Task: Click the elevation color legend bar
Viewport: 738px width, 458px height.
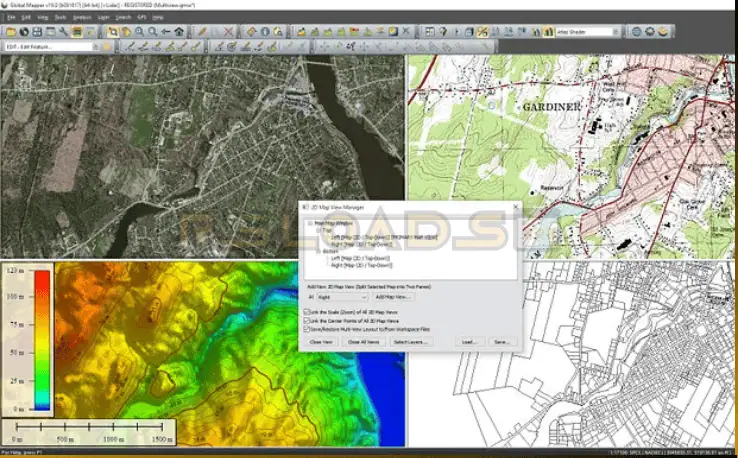Action: point(42,340)
